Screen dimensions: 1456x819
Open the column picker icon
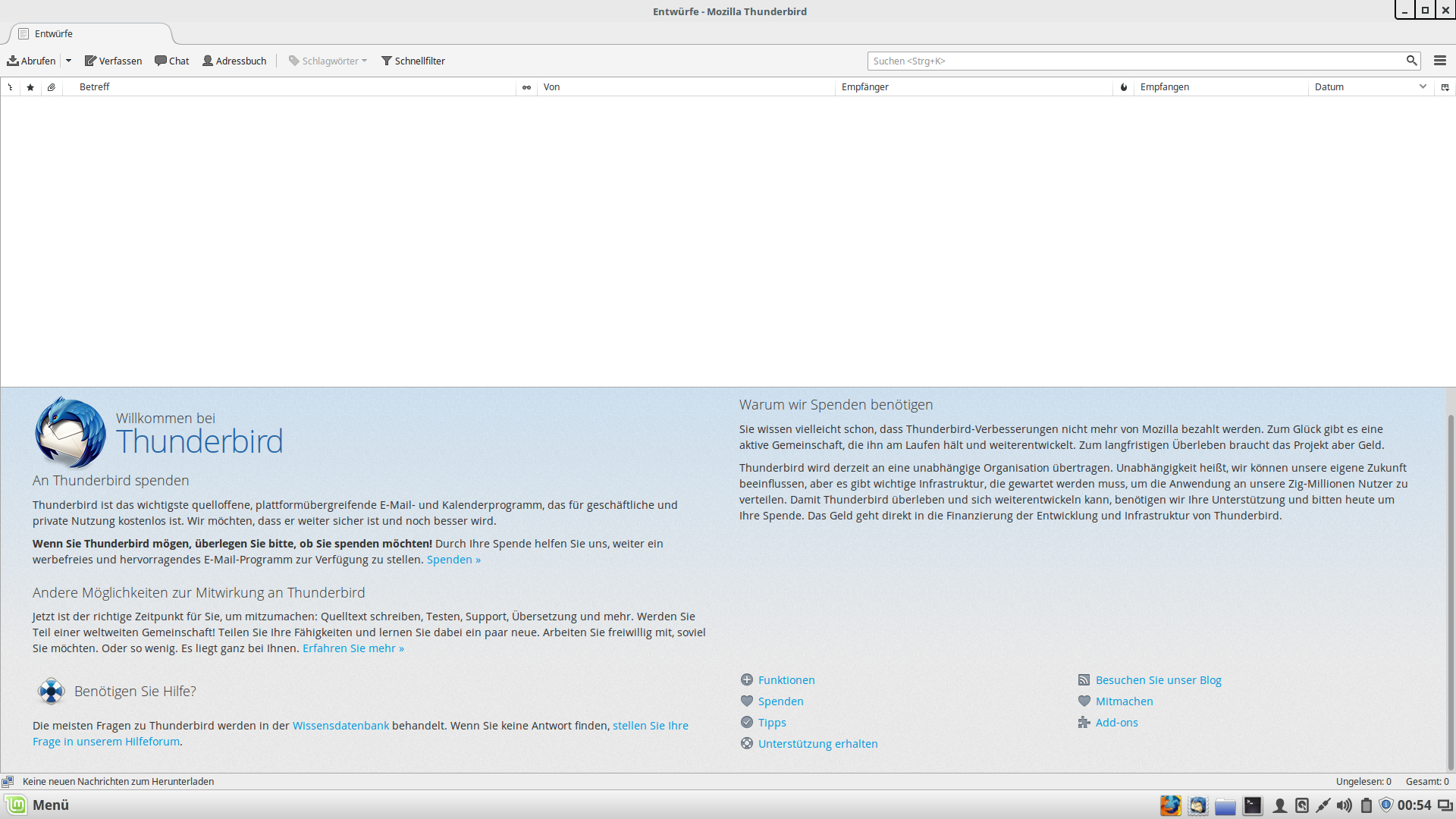(x=1445, y=87)
